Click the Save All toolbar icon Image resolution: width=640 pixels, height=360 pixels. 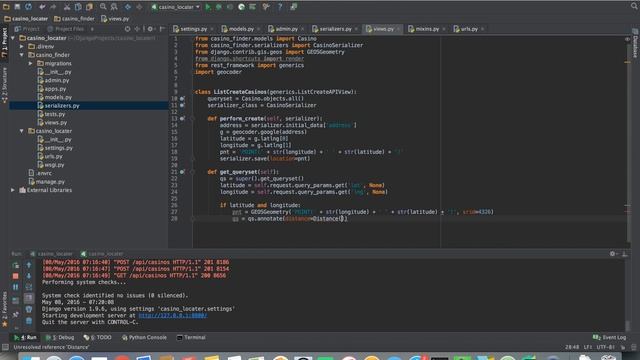click(x=17, y=7)
